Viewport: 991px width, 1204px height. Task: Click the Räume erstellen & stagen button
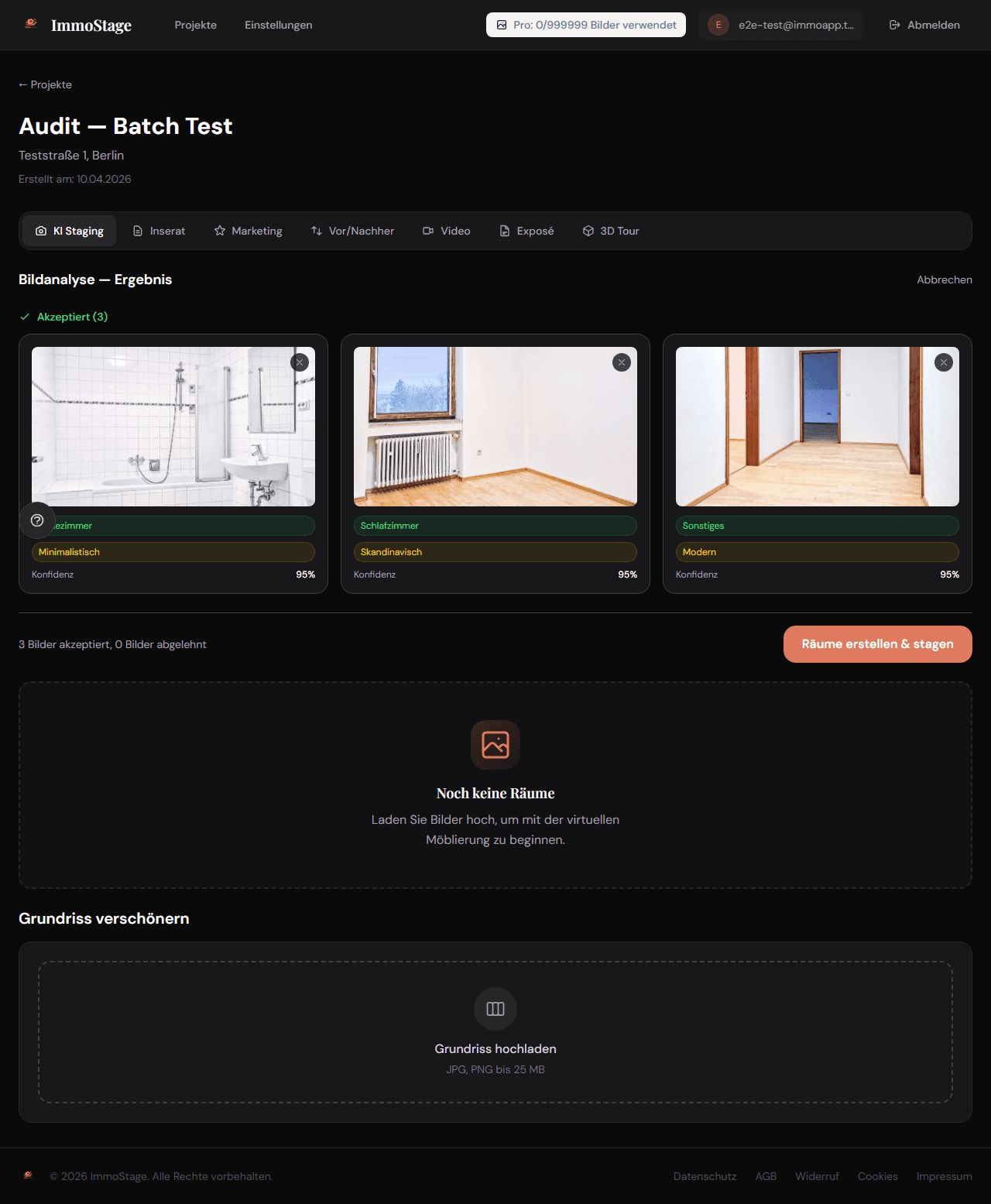click(x=877, y=643)
